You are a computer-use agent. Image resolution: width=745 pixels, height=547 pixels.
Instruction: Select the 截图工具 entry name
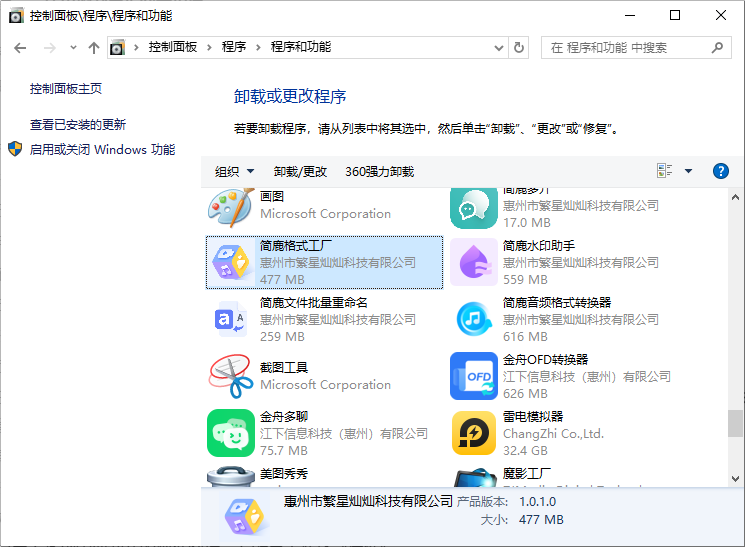(x=284, y=367)
